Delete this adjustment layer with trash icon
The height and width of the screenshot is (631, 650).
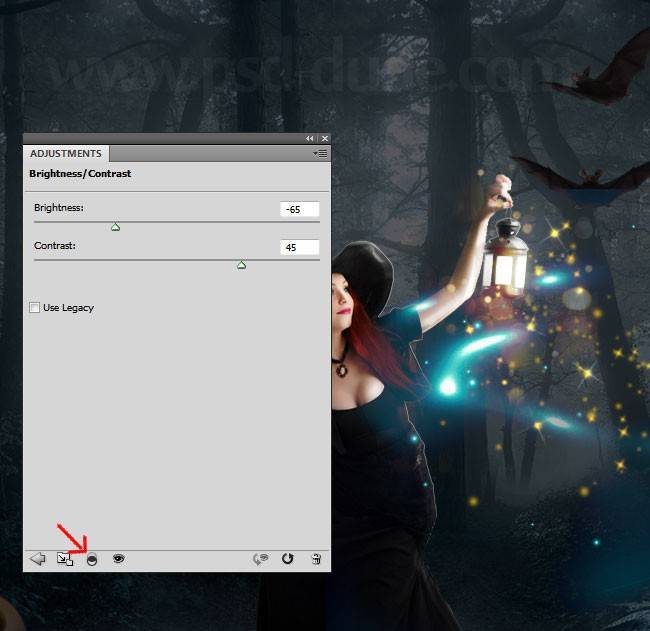(316, 559)
